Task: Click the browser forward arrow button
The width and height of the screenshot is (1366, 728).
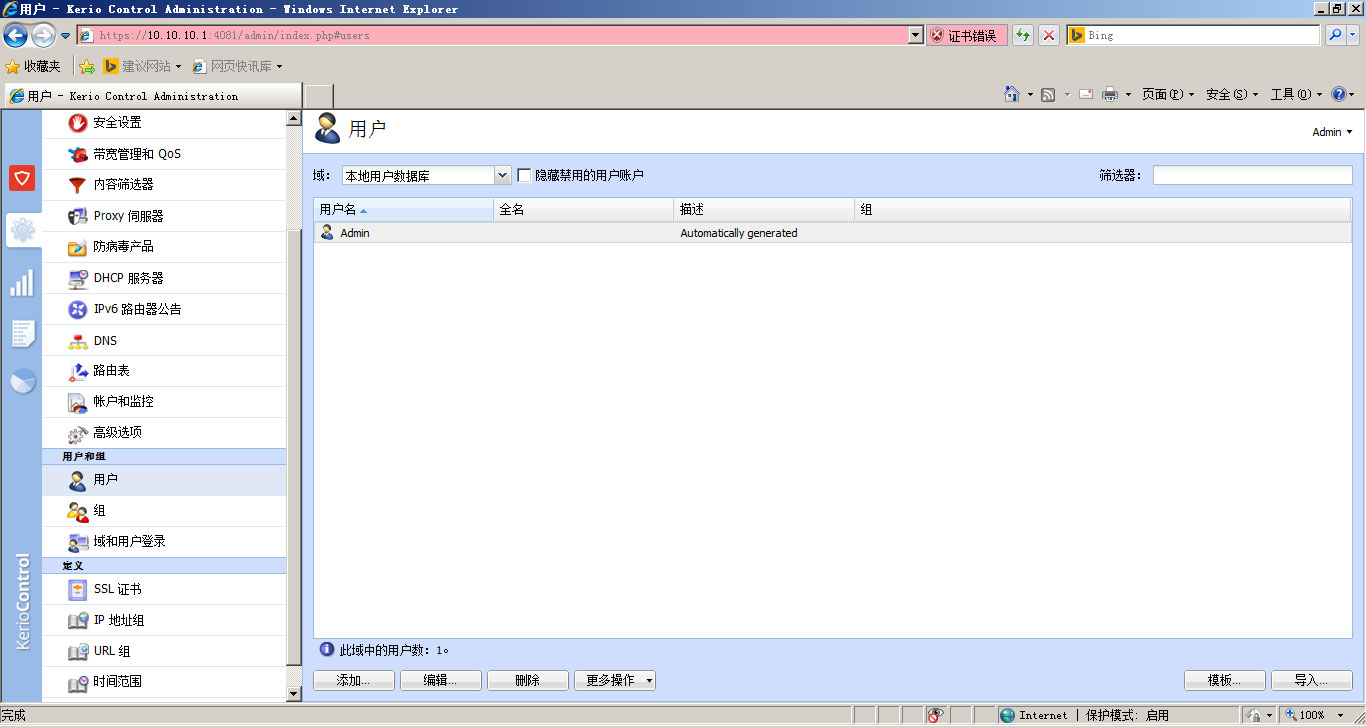Action: pos(43,36)
